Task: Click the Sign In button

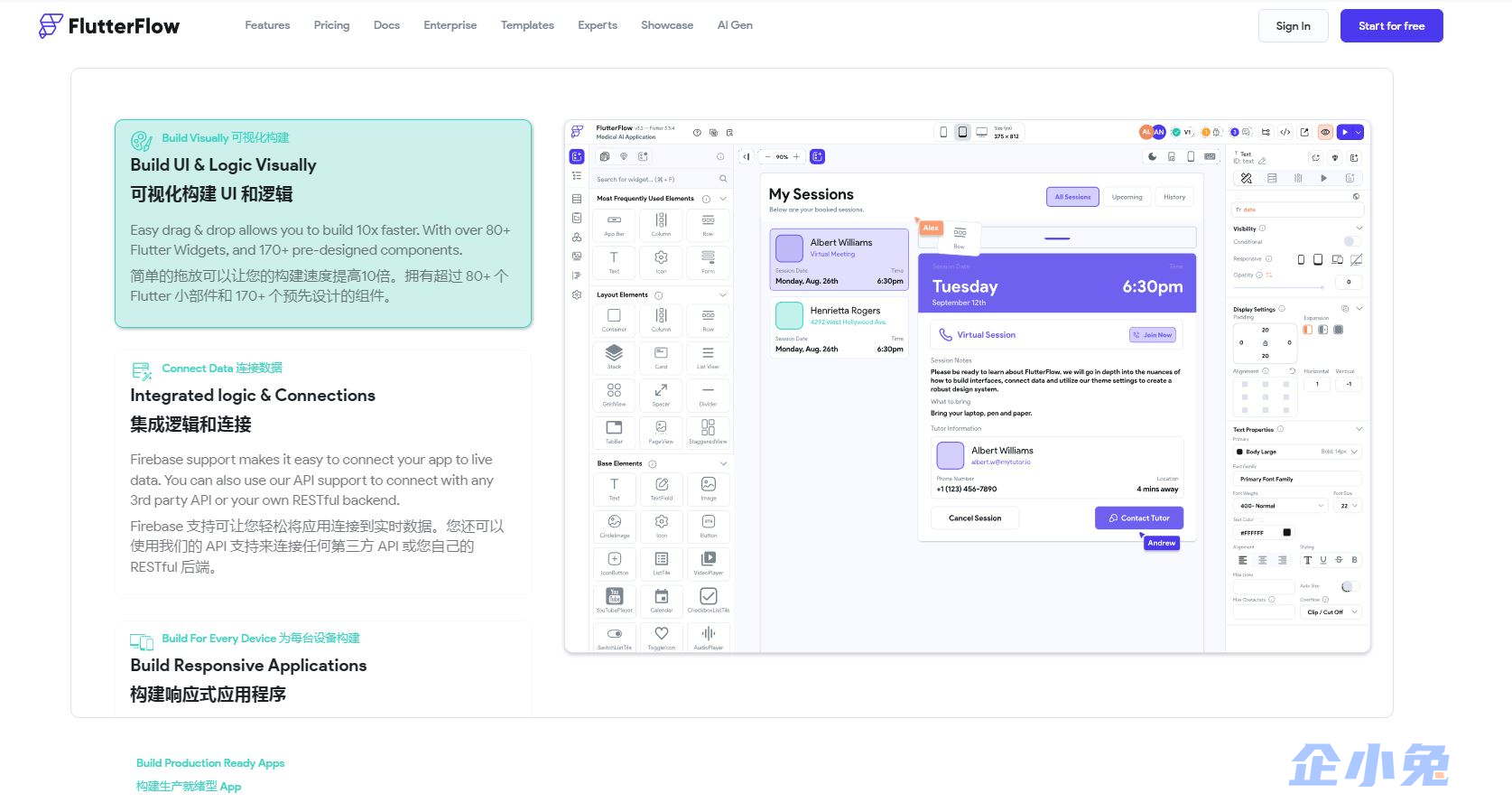Action: pos(1293,26)
